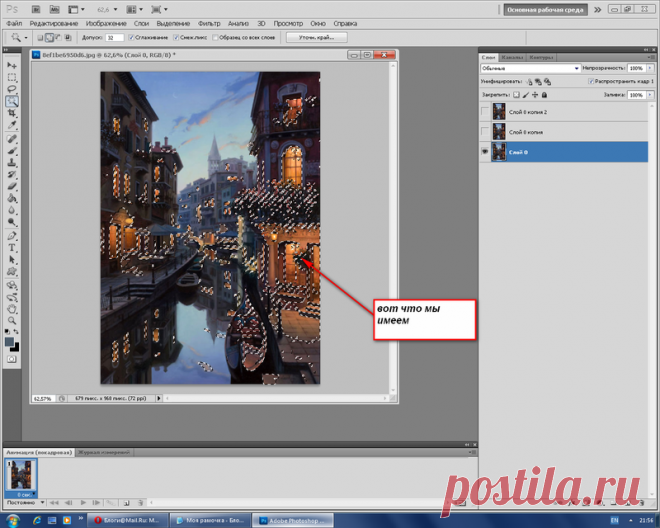This screenshot has height=528, width=660.
Task: Select the Pen tool
Action: point(12,236)
